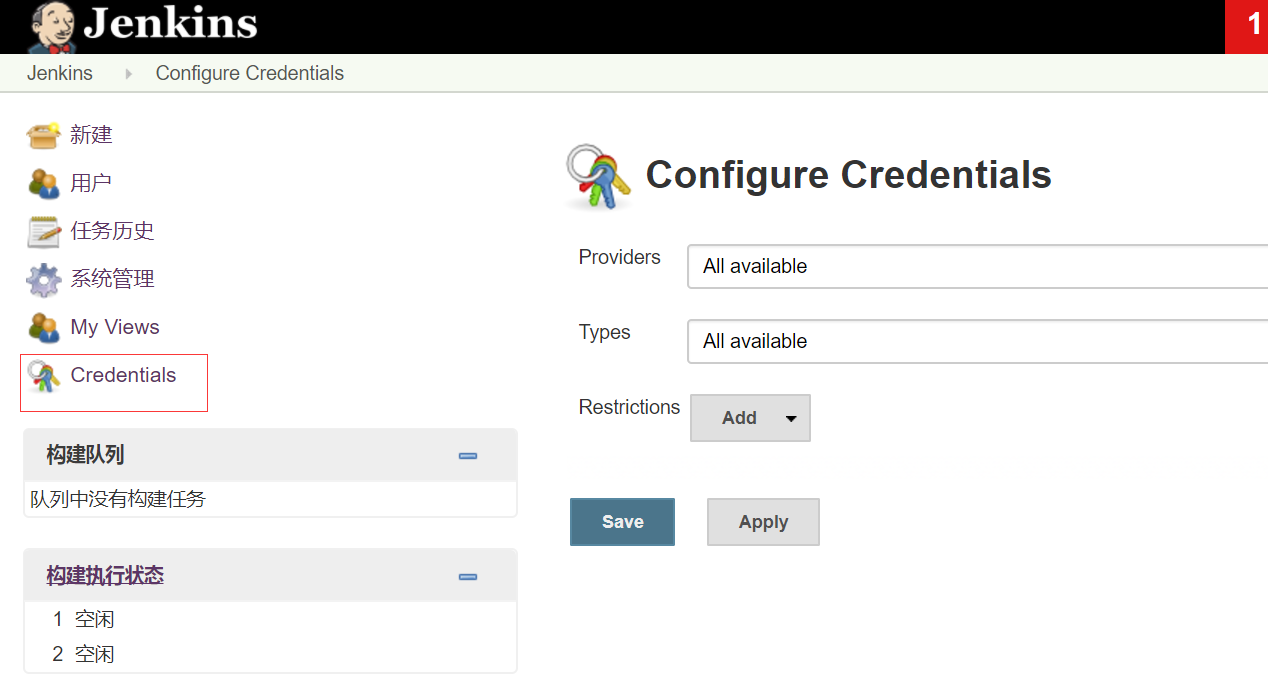Image resolution: width=1268 pixels, height=675 pixels.
Task: Click the 新建 package icon
Action: [x=41, y=134]
